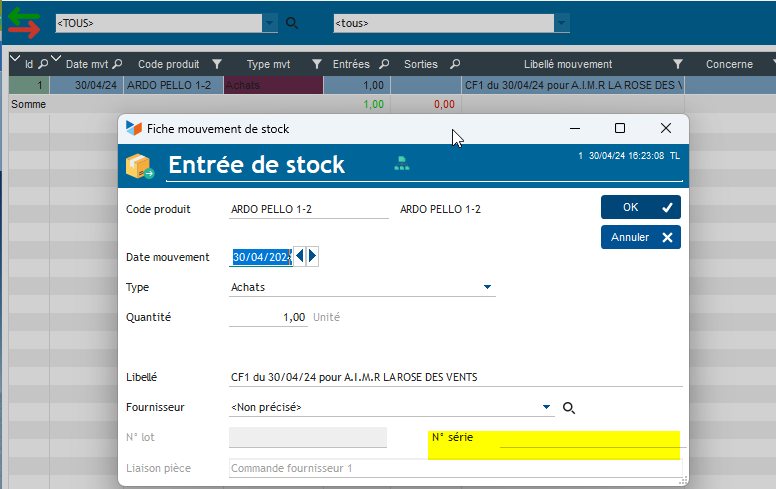Go to previous date with the left arrow

300,257
